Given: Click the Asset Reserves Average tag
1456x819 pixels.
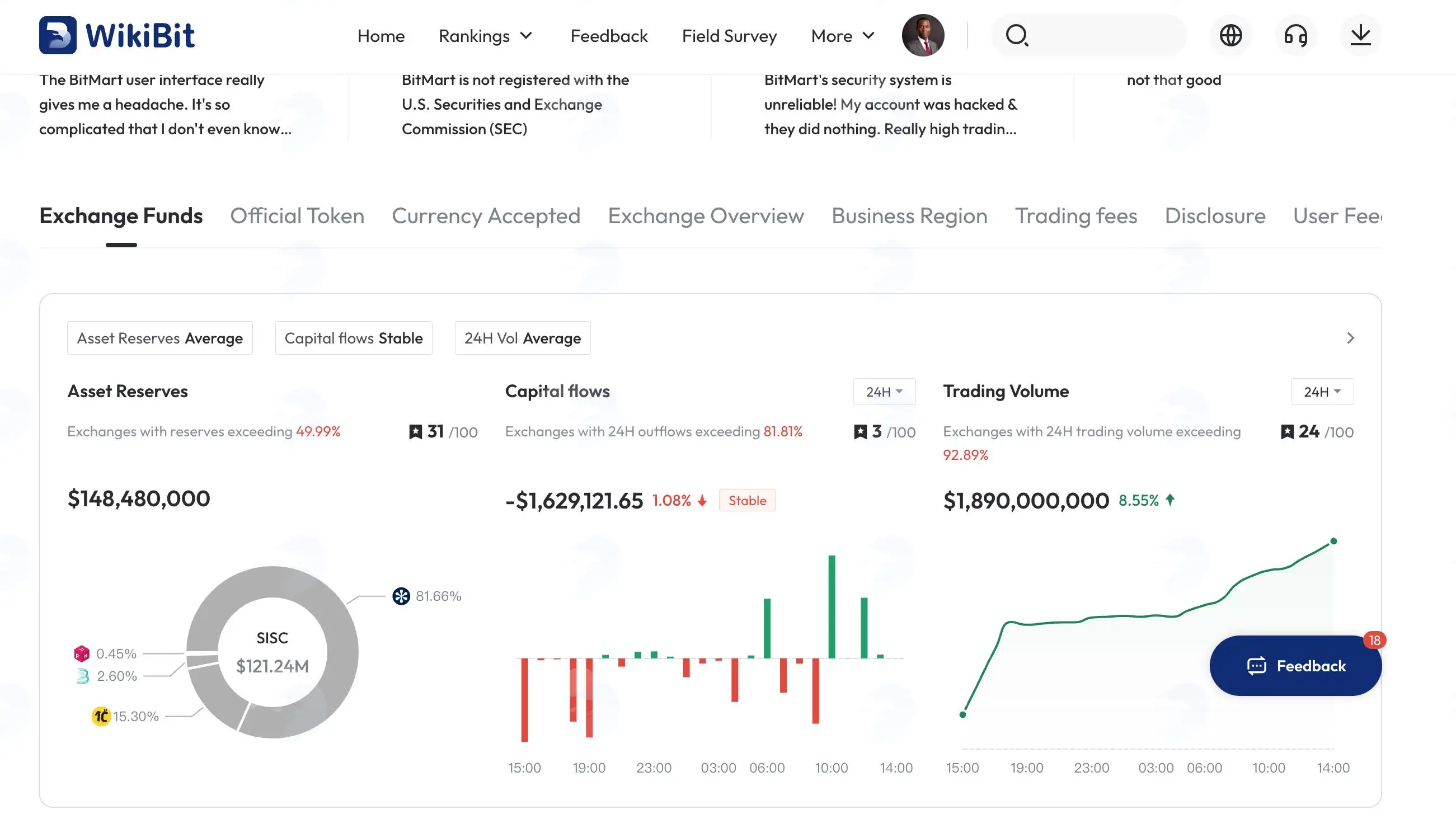Looking at the screenshot, I should click(160, 338).
